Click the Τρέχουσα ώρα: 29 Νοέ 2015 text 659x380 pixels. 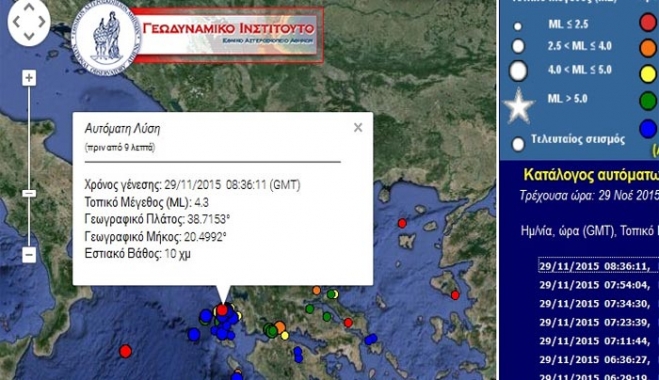pyautogui.click(x=589, y=195)
